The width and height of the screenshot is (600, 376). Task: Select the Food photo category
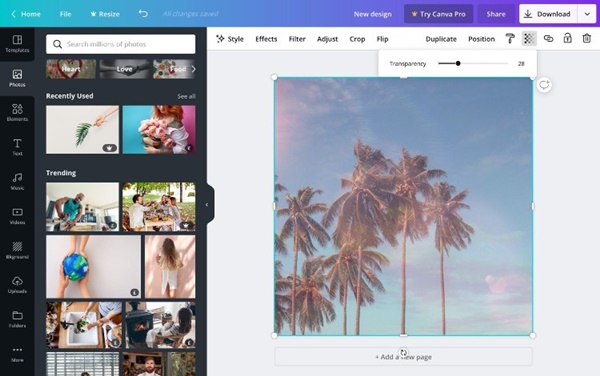[174, 69]
